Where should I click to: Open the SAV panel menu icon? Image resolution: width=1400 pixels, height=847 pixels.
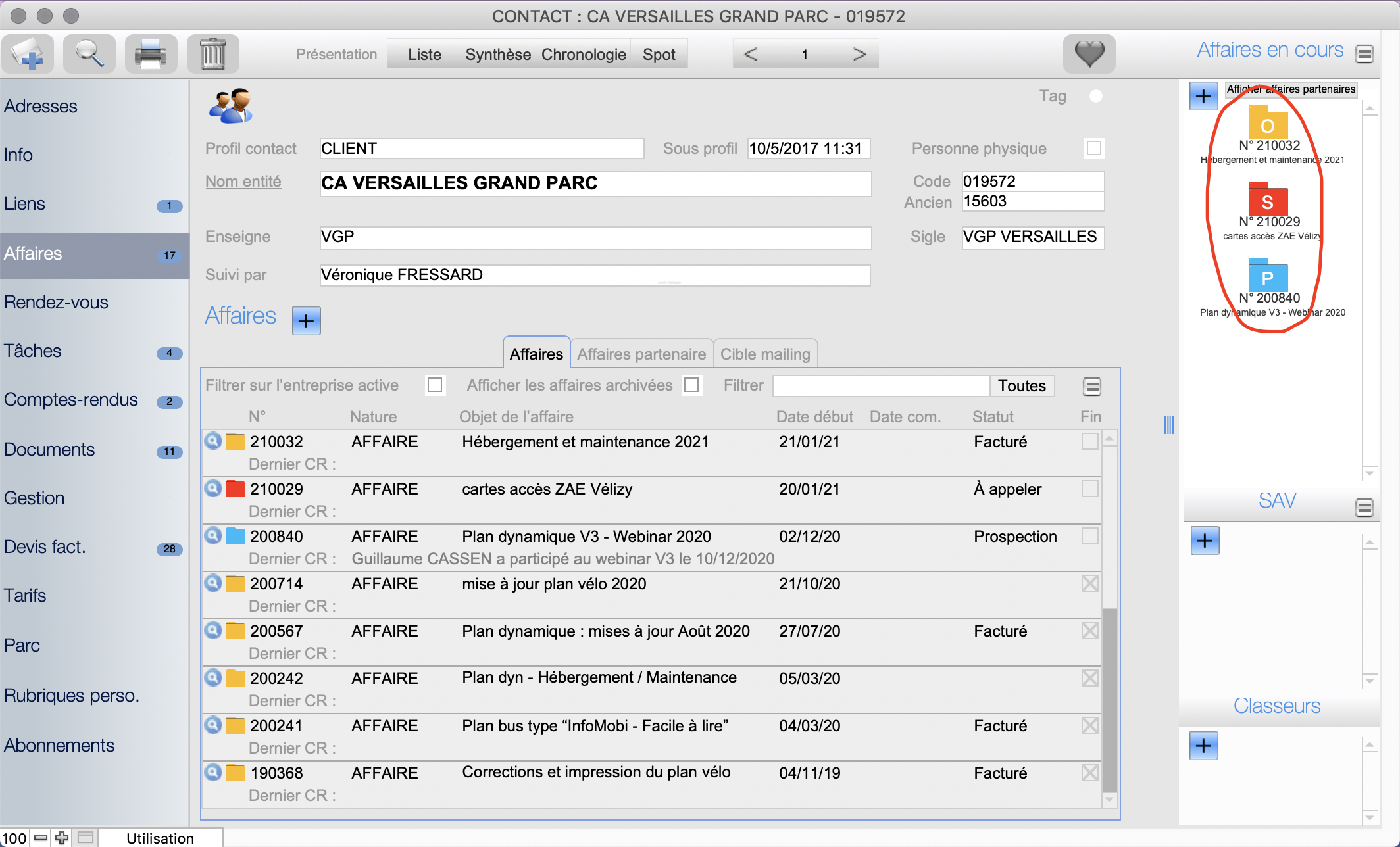[x=1364, y=508]
